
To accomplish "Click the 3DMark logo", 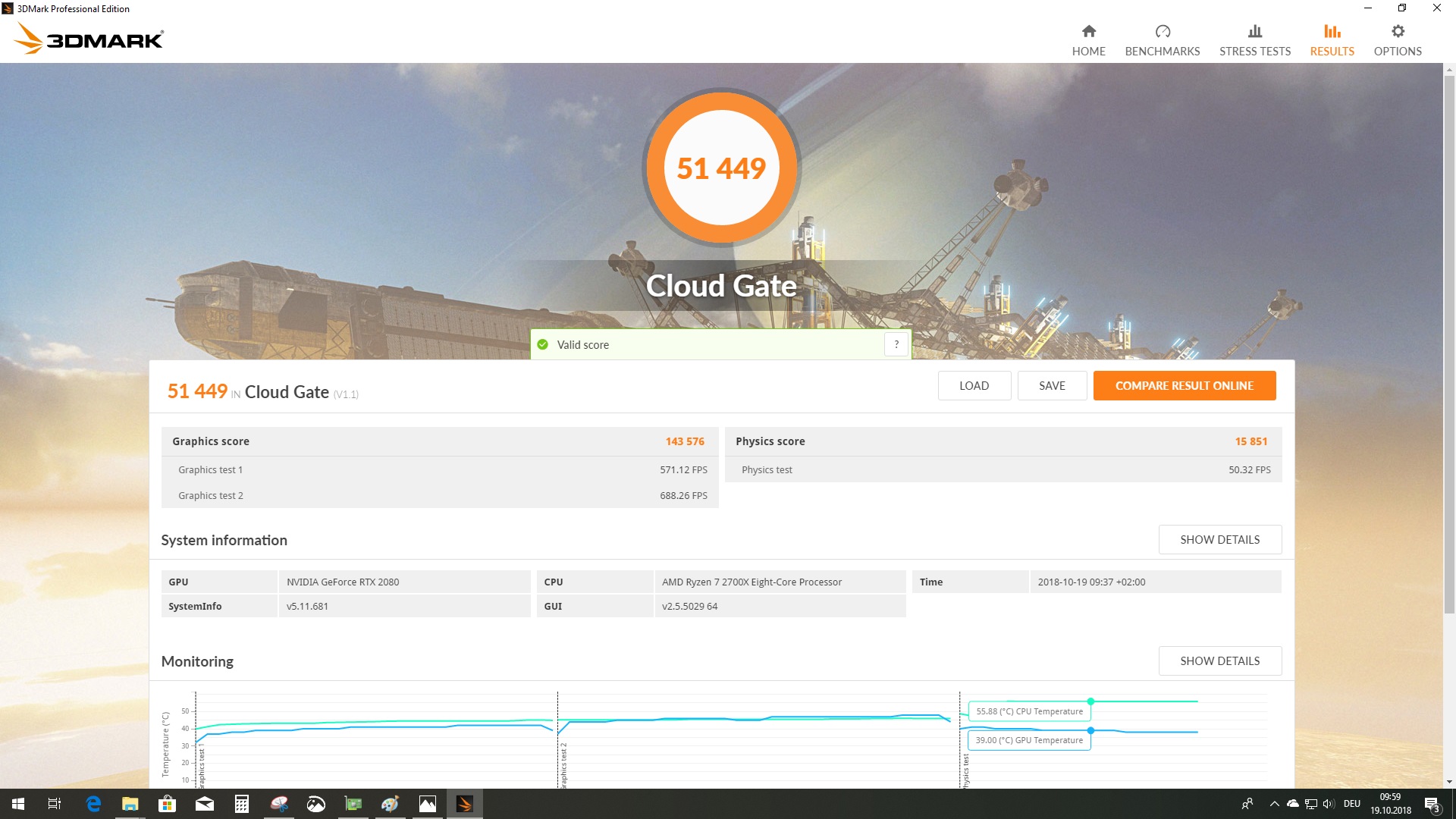I will coord(89,38).
